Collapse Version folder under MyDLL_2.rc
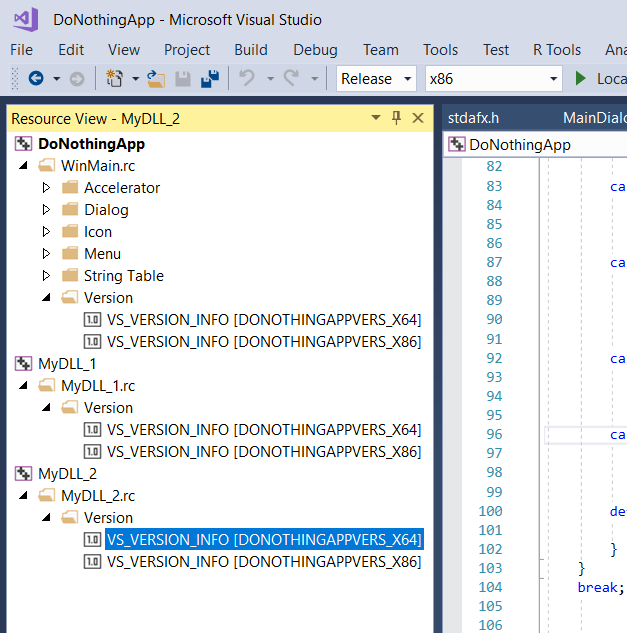Screen dimensions: 627x633 click(x=46, y=517)
